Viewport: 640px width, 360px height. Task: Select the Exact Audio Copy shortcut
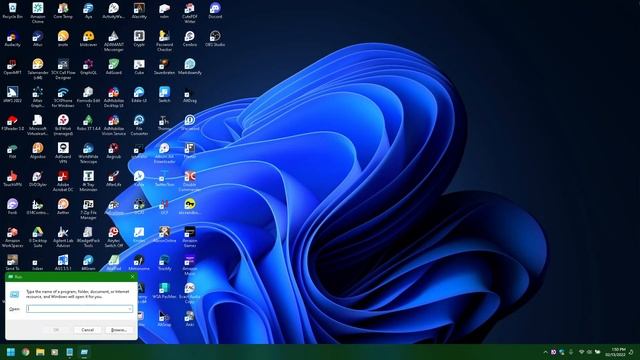[x=190, y=292]
